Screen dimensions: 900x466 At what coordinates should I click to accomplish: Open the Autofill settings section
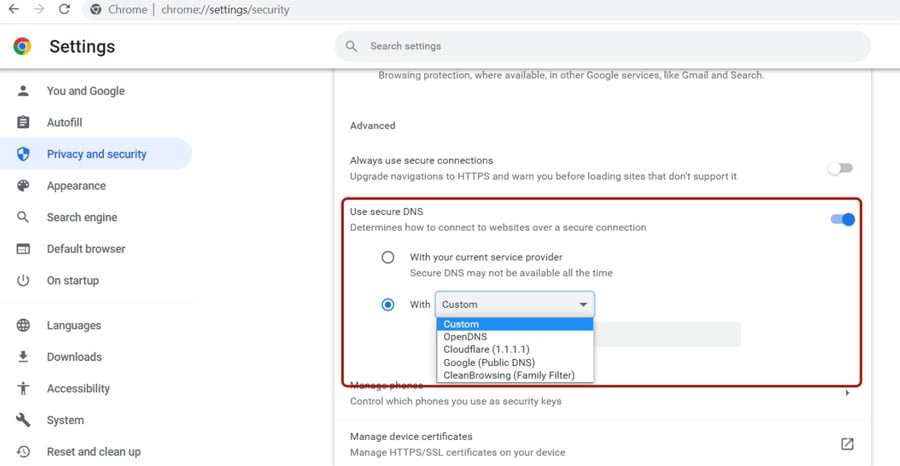pos(96,122)
